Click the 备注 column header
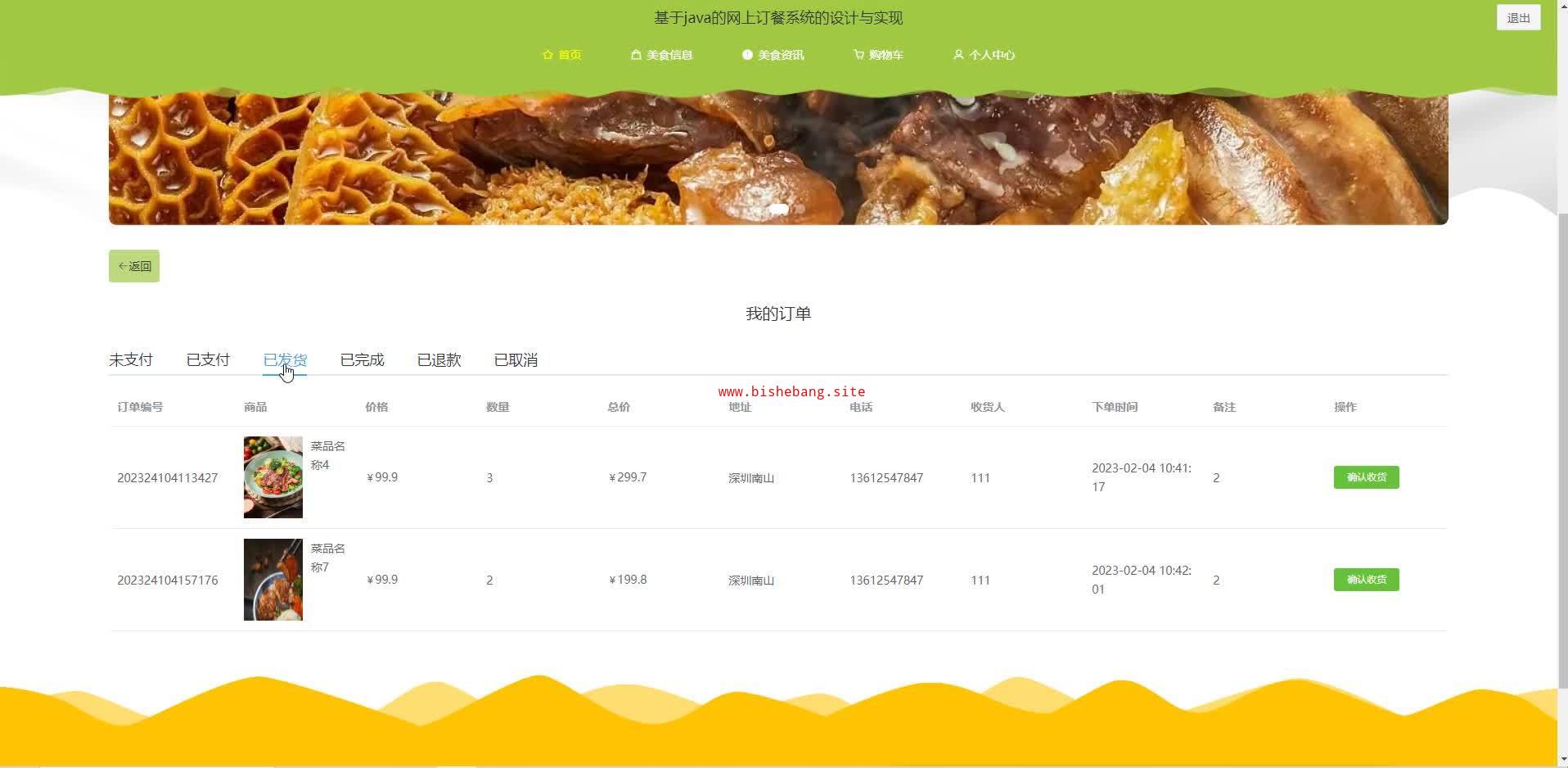The image size is (1568, 768). coord(1224,407)
